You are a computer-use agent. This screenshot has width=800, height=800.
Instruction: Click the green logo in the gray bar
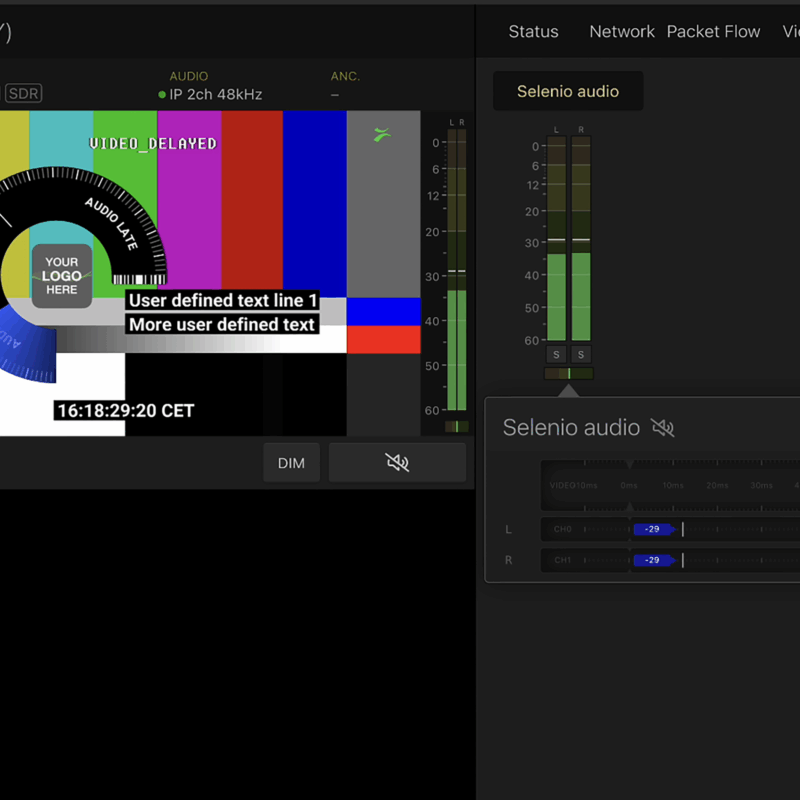(382, 134)
